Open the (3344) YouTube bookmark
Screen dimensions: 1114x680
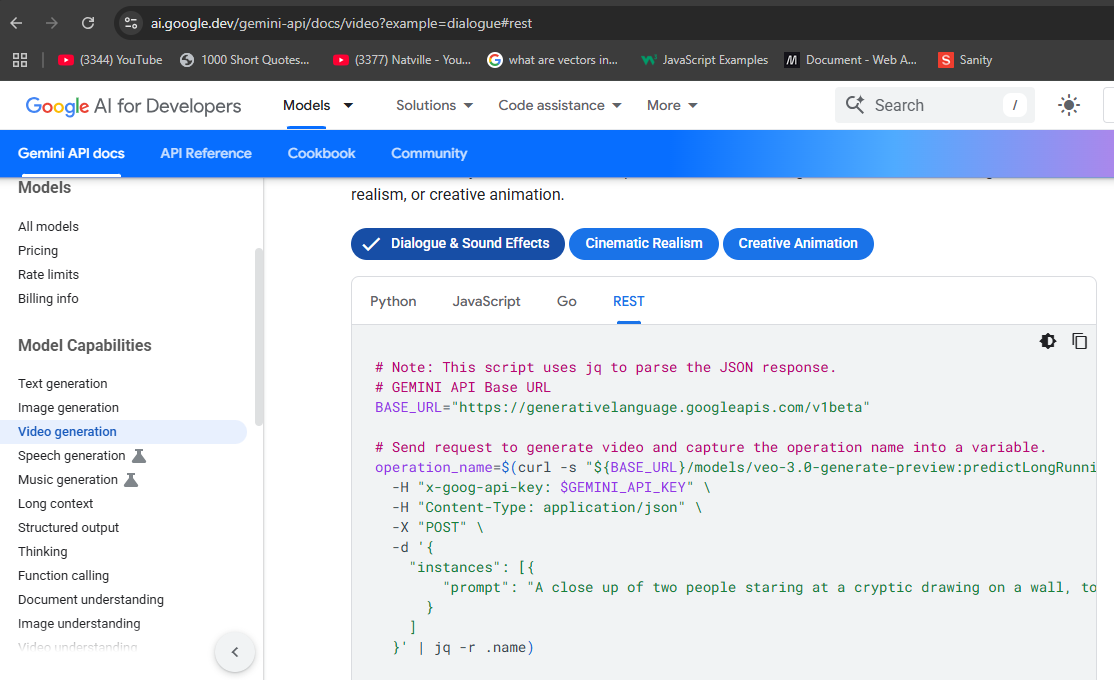click(x=110, y=60)
